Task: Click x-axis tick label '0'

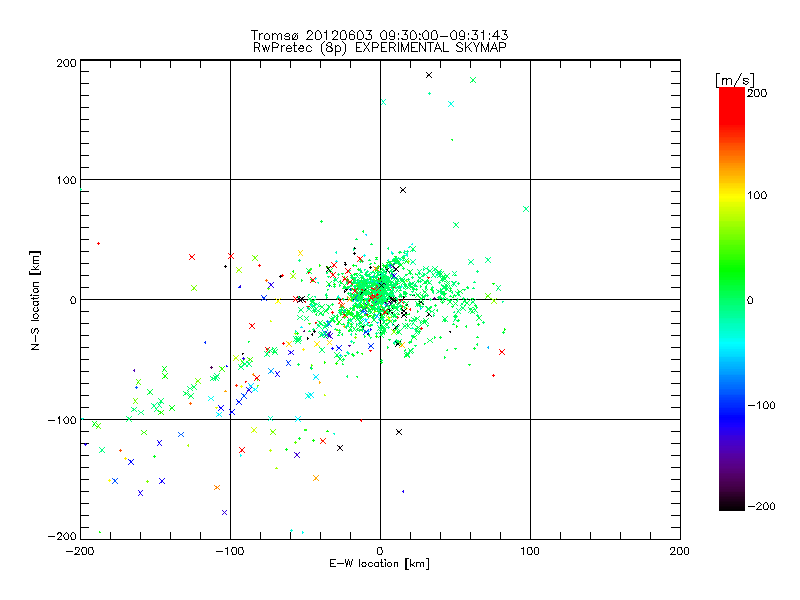Action: point(380,552)
